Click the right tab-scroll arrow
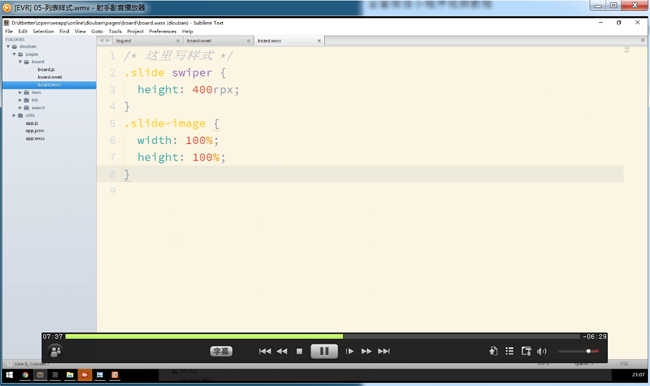650x386 pixels. point(107,41)
